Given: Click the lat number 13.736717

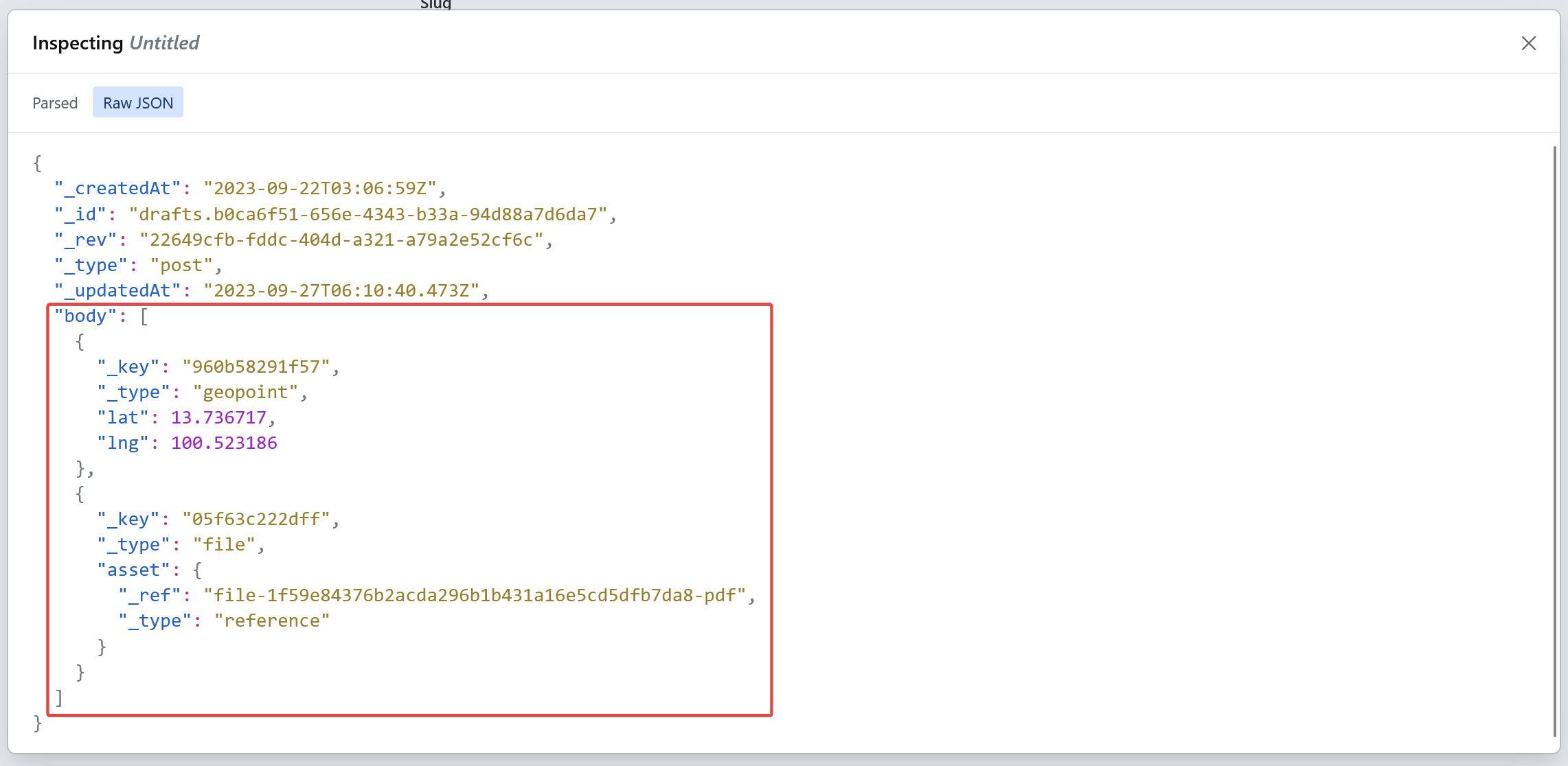Looking at the screenshot, I should click(218, 418).
